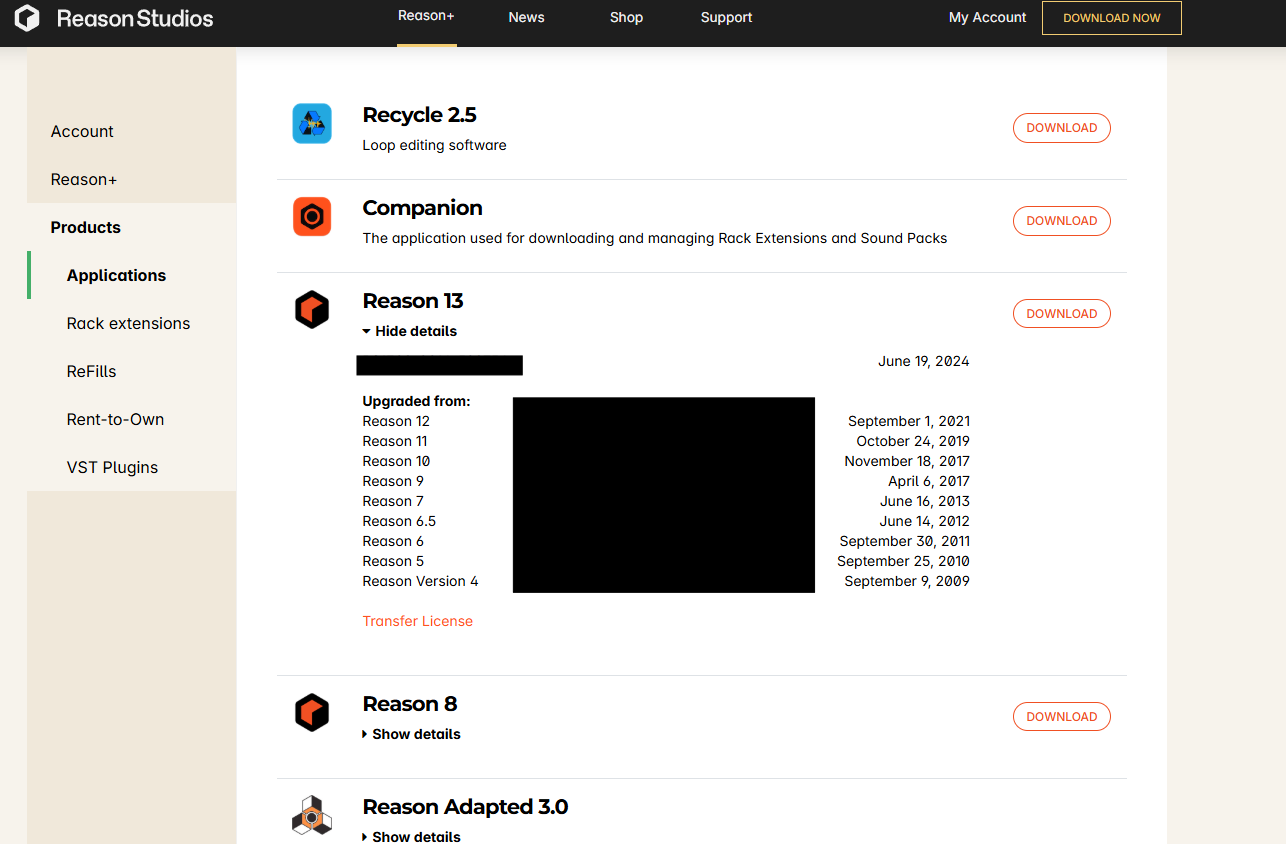Click the 'Reason 12' upgrade row
The image size is (1286, 844).
[396, 421]
